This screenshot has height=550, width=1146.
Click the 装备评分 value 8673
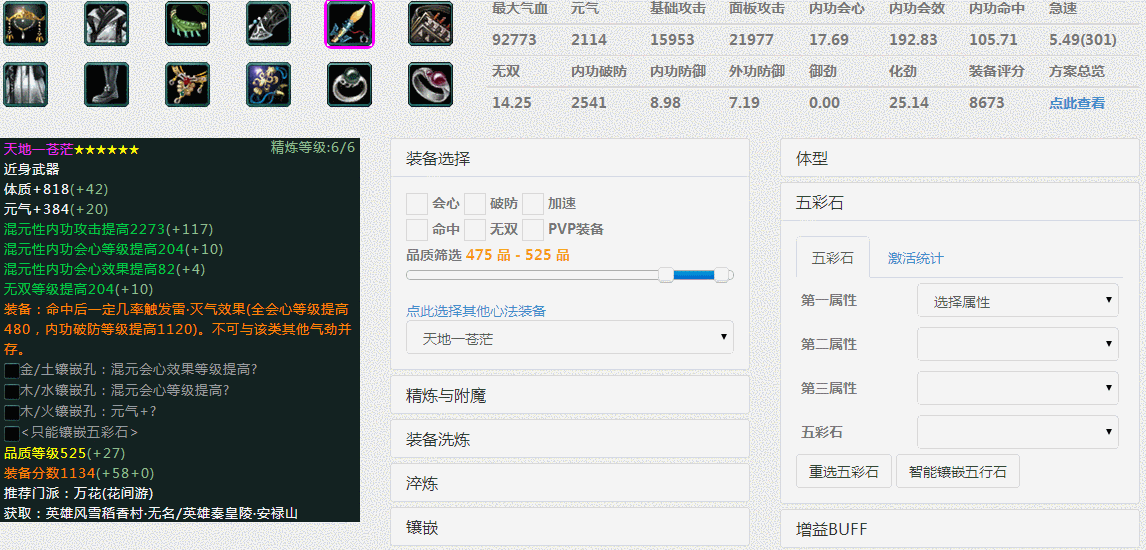987,103
